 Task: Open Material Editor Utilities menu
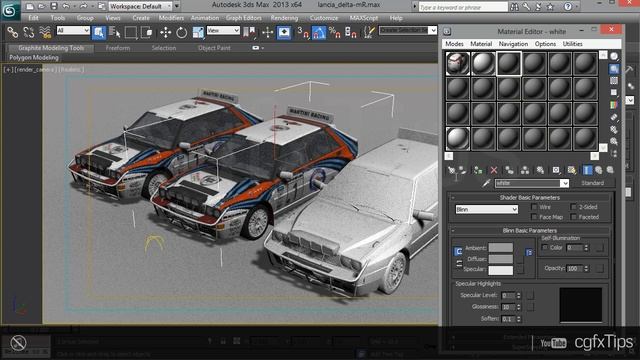(x=572, y=44)
